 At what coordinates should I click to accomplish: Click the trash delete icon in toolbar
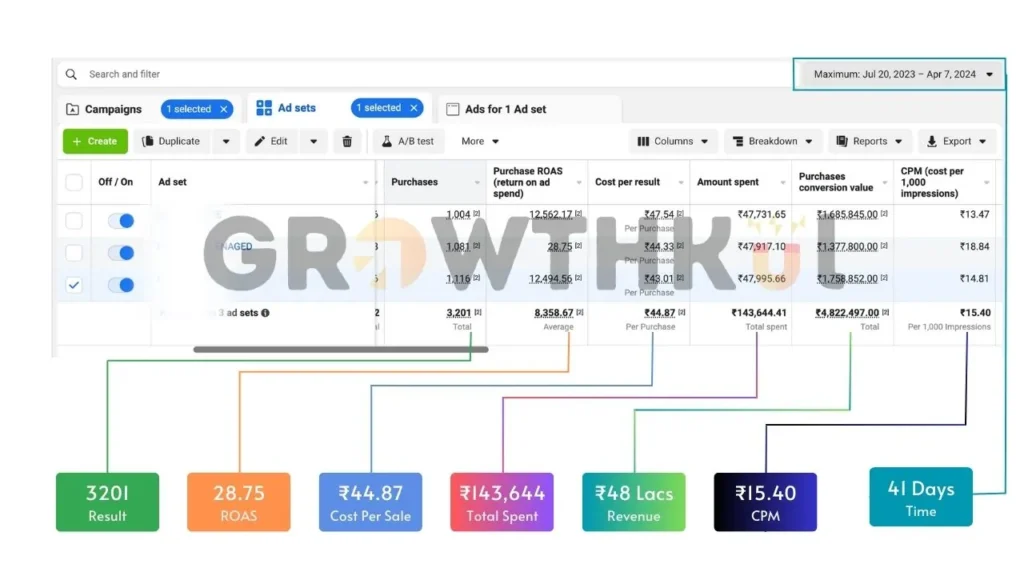pyautogui.click(x=347, y=141)
